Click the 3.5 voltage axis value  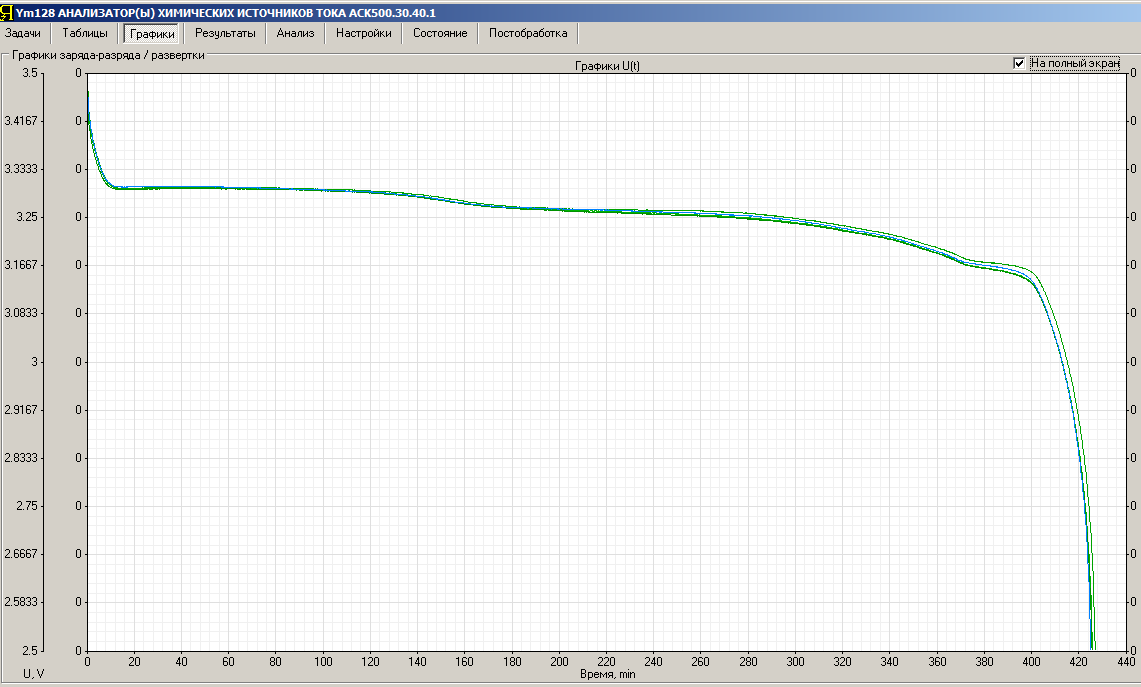[29, 73]
